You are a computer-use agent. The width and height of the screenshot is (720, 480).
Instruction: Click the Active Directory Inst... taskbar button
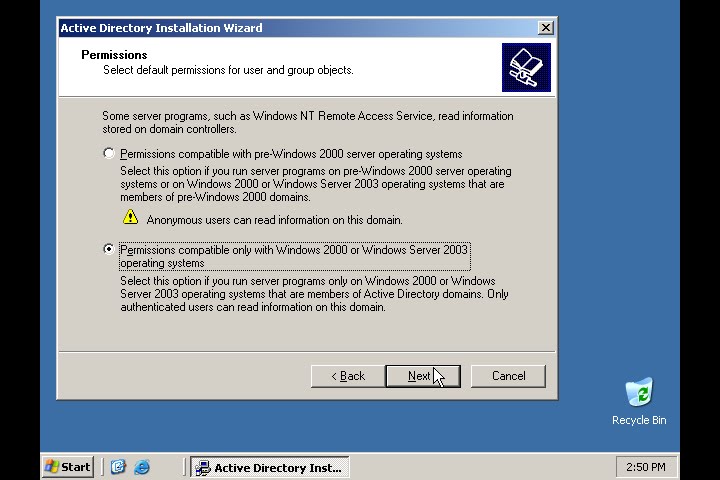click(x=270, y=468)
